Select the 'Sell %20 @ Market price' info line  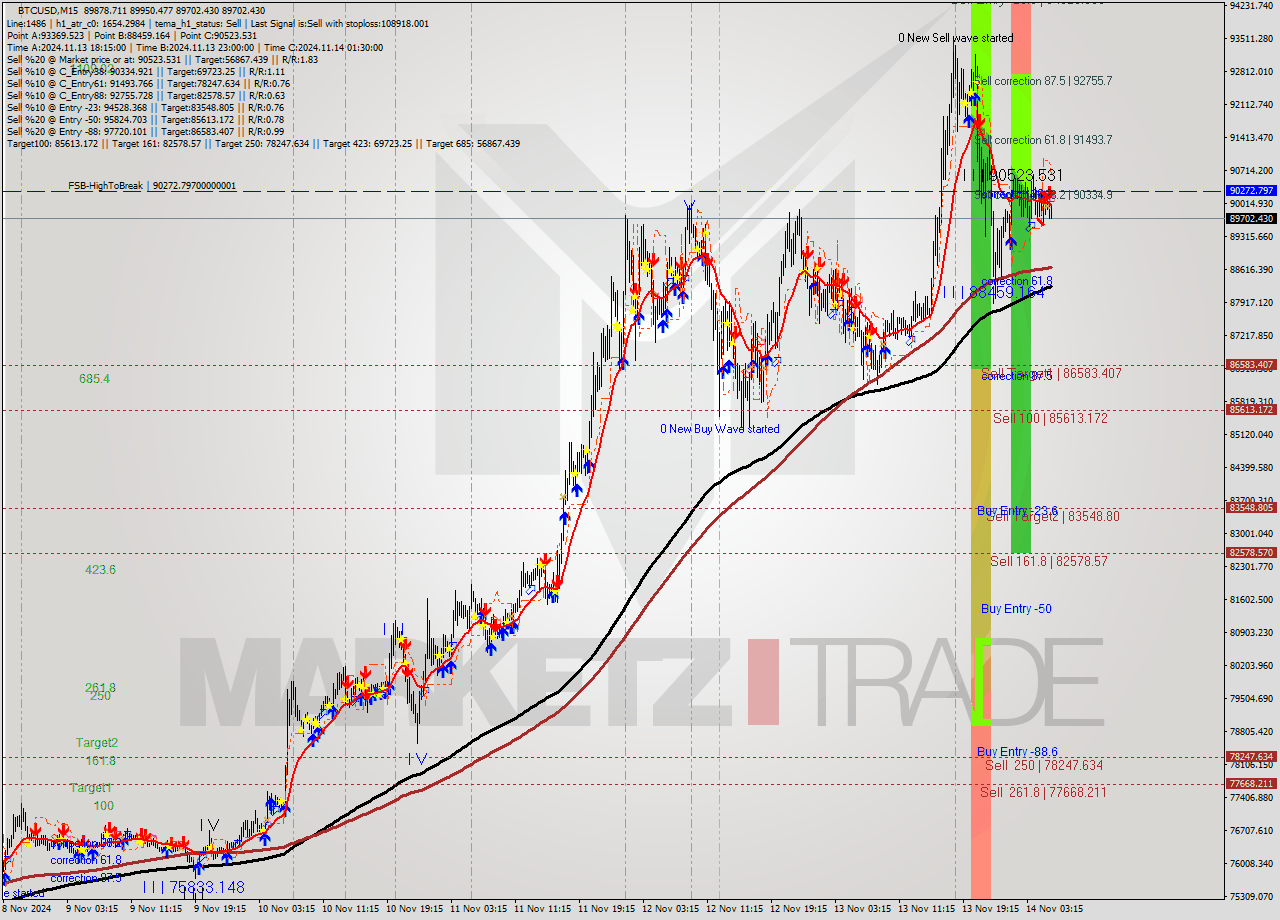[x=162, y=60]
